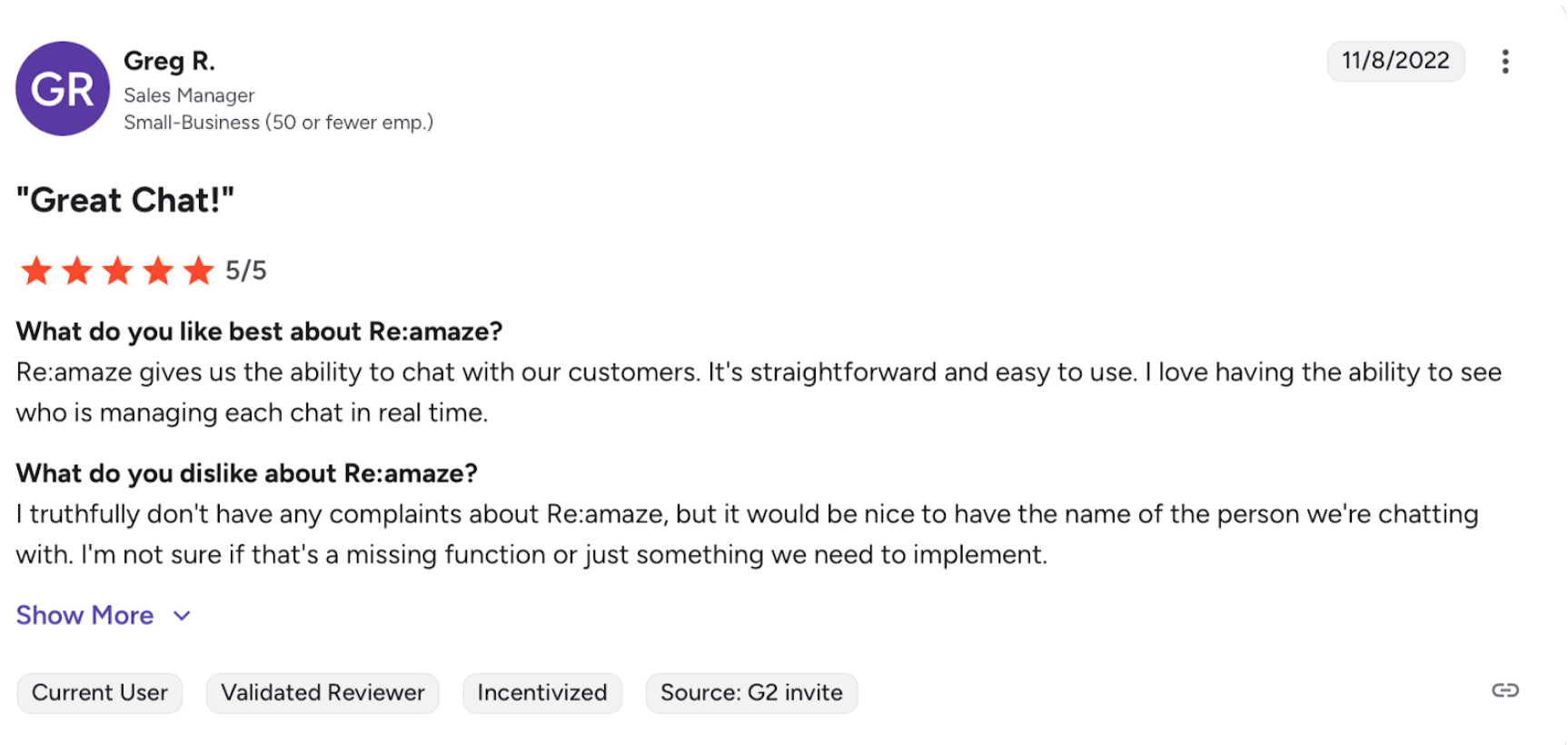Click the 5/5 rating score text

tap(246, 271)
